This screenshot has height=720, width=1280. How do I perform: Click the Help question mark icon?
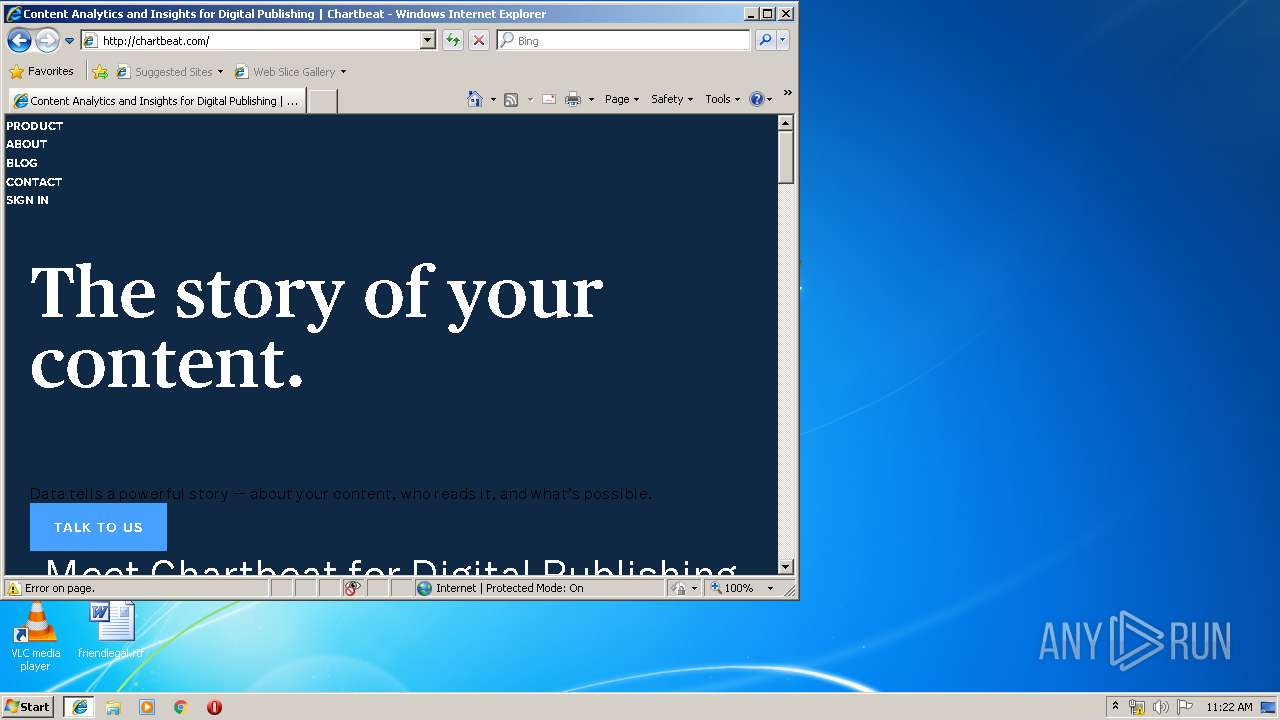point(757,99)
